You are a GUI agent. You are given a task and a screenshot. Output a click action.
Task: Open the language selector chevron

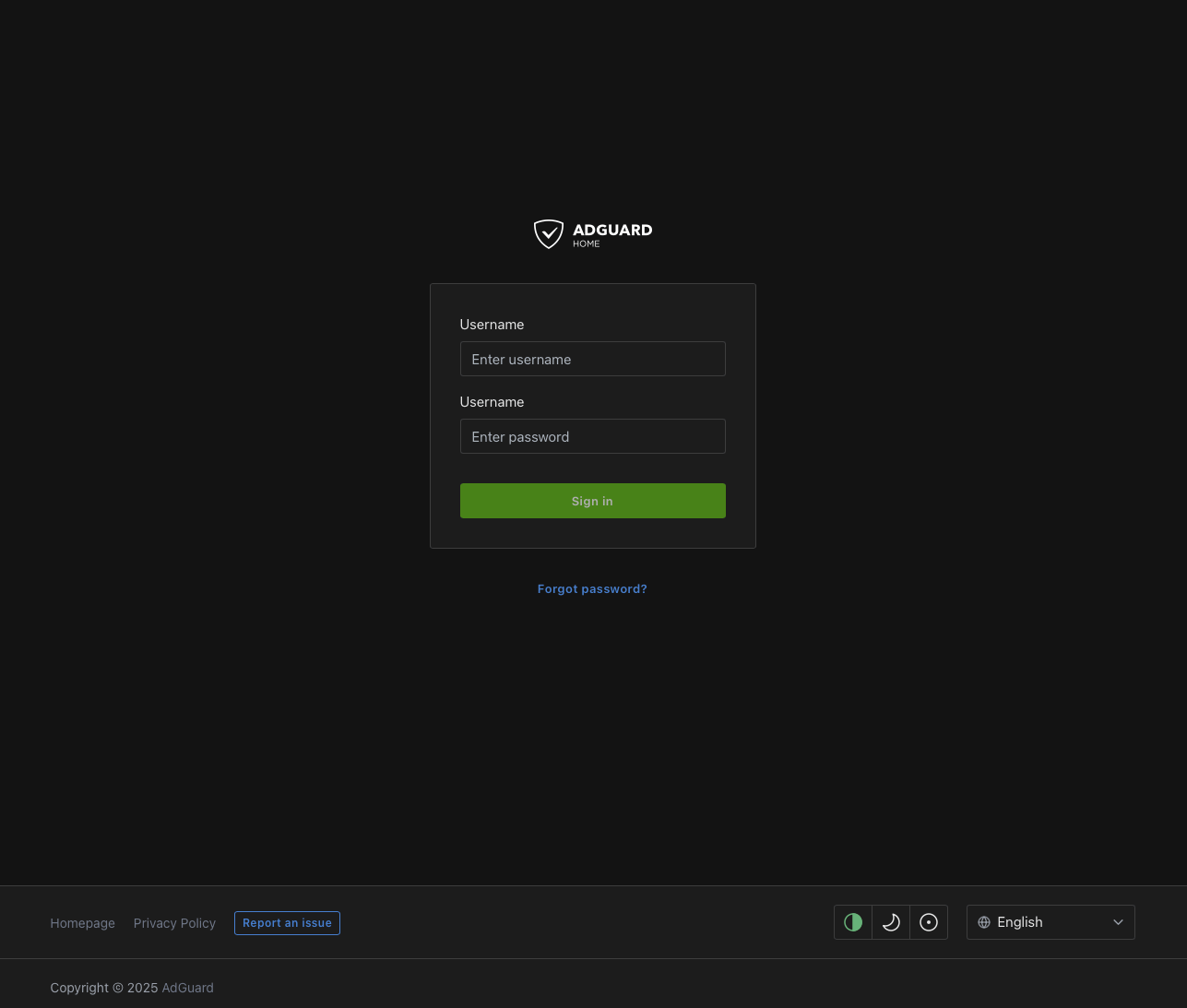[x=1117, y=922]
